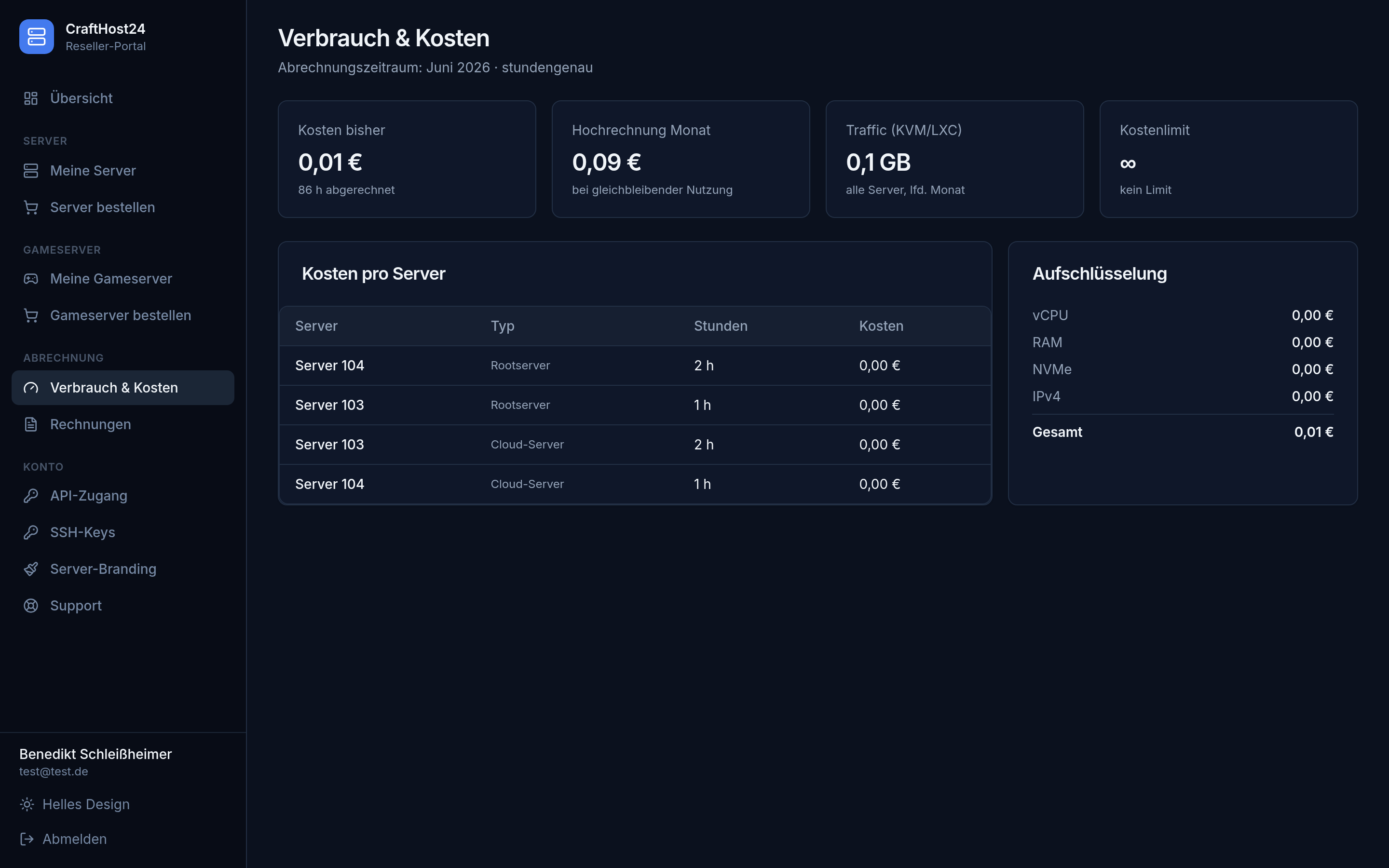Click the Stunden column header
This screenshot has height=868, width=1389.
721,326
